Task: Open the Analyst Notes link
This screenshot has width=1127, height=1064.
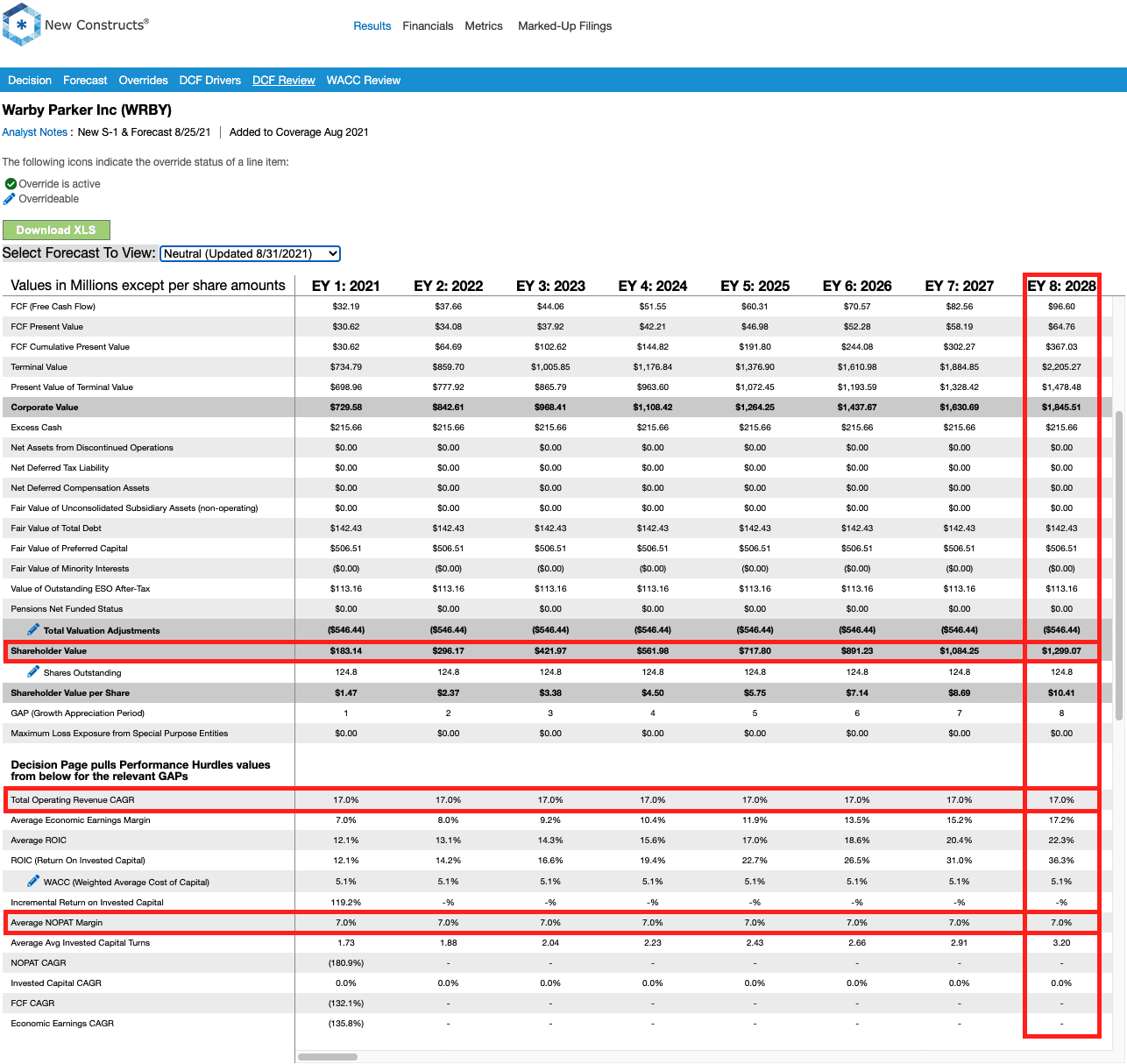Action: point(35,132)
